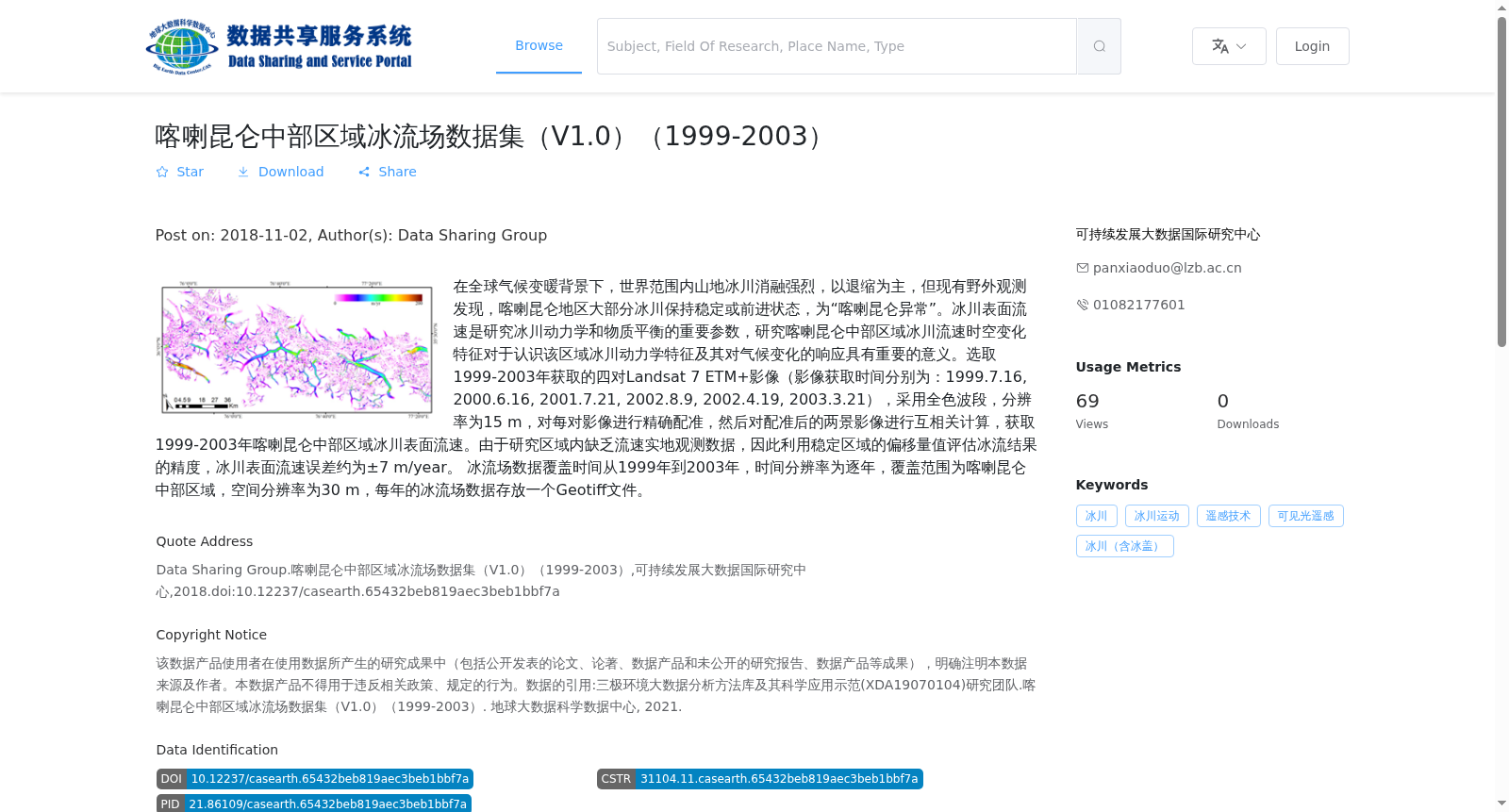The height and width of the screenshot is (812, 1509).
Task: Open the PID 21.86109 badge link
Action: (x=314, y=804)
